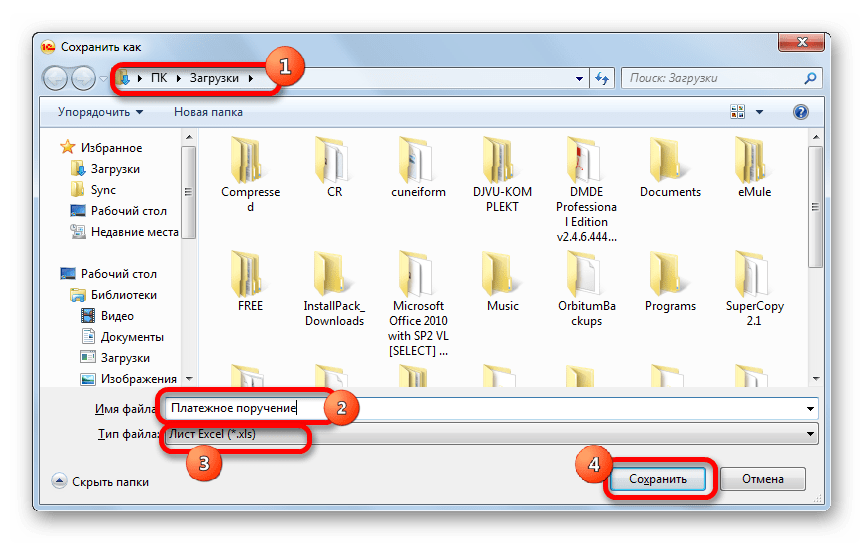Open the cuneiform folder

tap(418, 168)
